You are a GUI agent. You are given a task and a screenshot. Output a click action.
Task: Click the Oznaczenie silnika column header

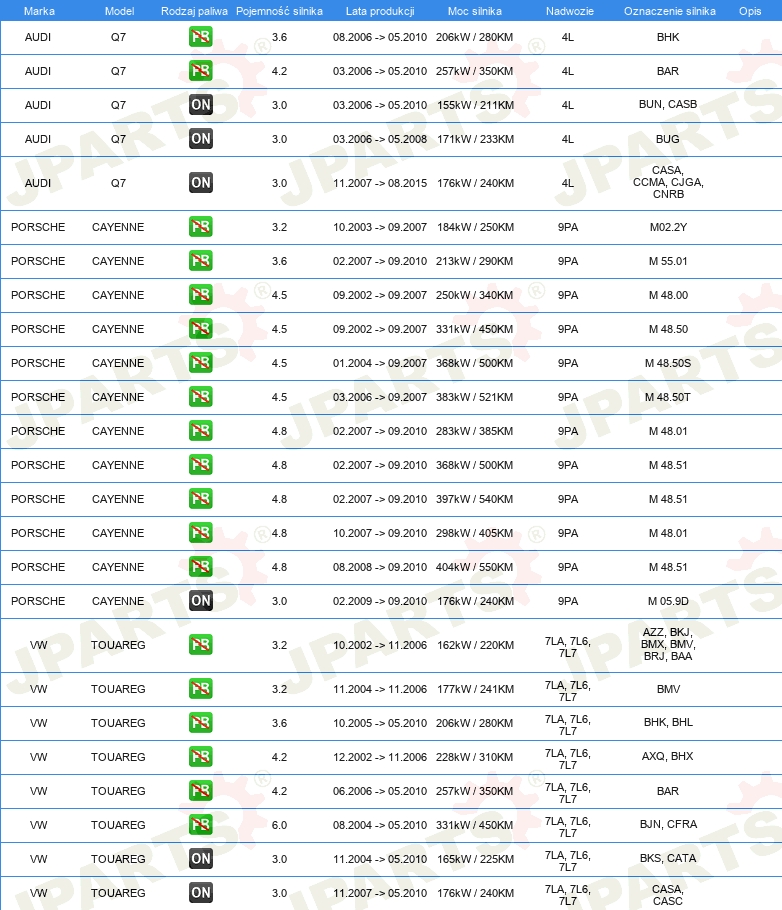(x=670, y=11)
